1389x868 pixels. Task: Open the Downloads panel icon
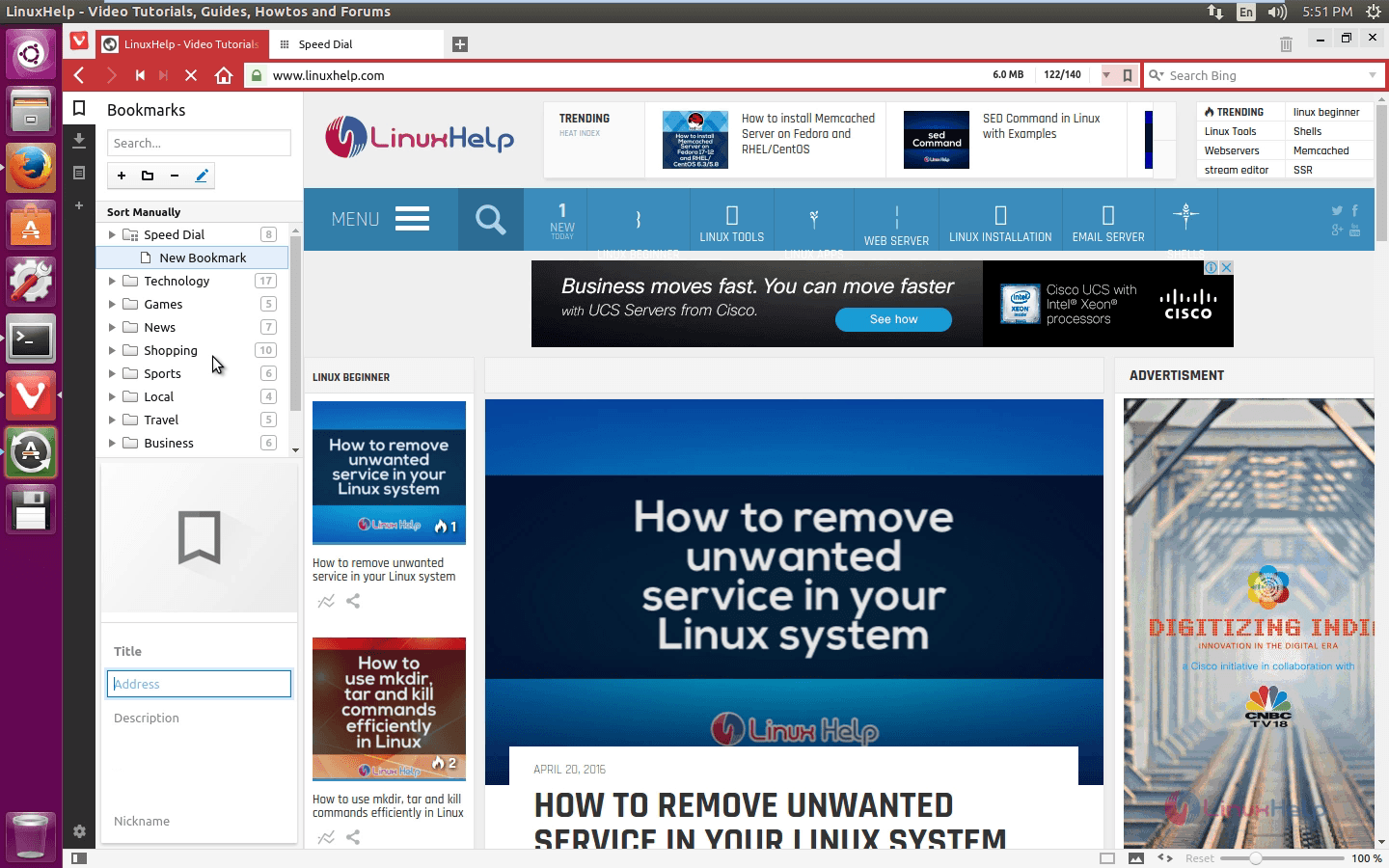[79, 141]
